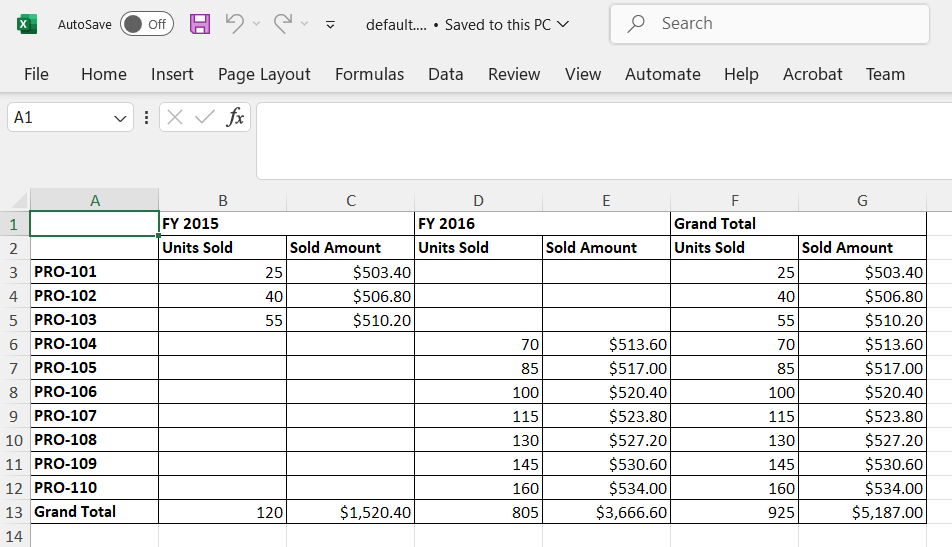Click the Select All corner triangle
The height and width of the screenshot is (547, 952).
(x=15, y=200)
